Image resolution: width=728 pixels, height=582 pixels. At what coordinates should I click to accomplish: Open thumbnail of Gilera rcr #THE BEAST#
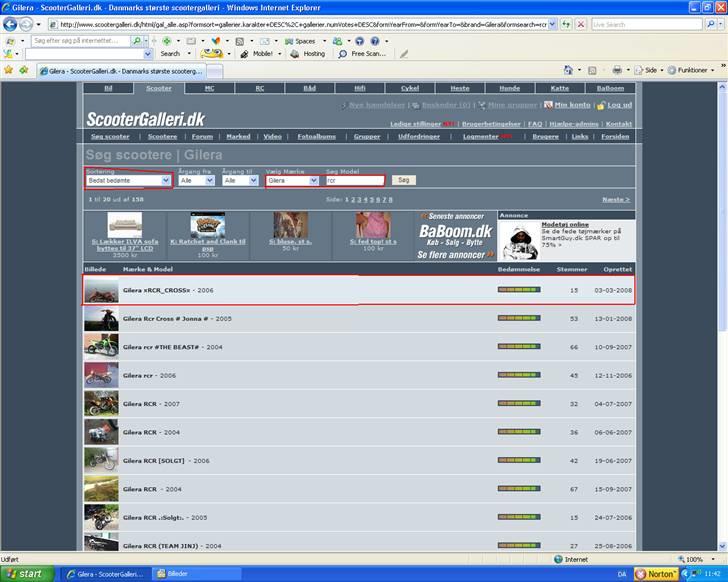(x=101, y=346)
